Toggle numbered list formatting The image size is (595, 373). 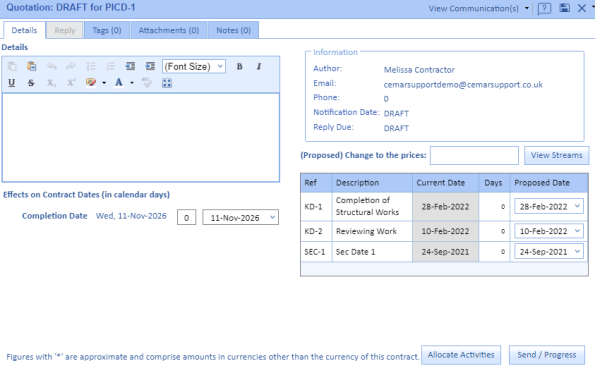110,66
